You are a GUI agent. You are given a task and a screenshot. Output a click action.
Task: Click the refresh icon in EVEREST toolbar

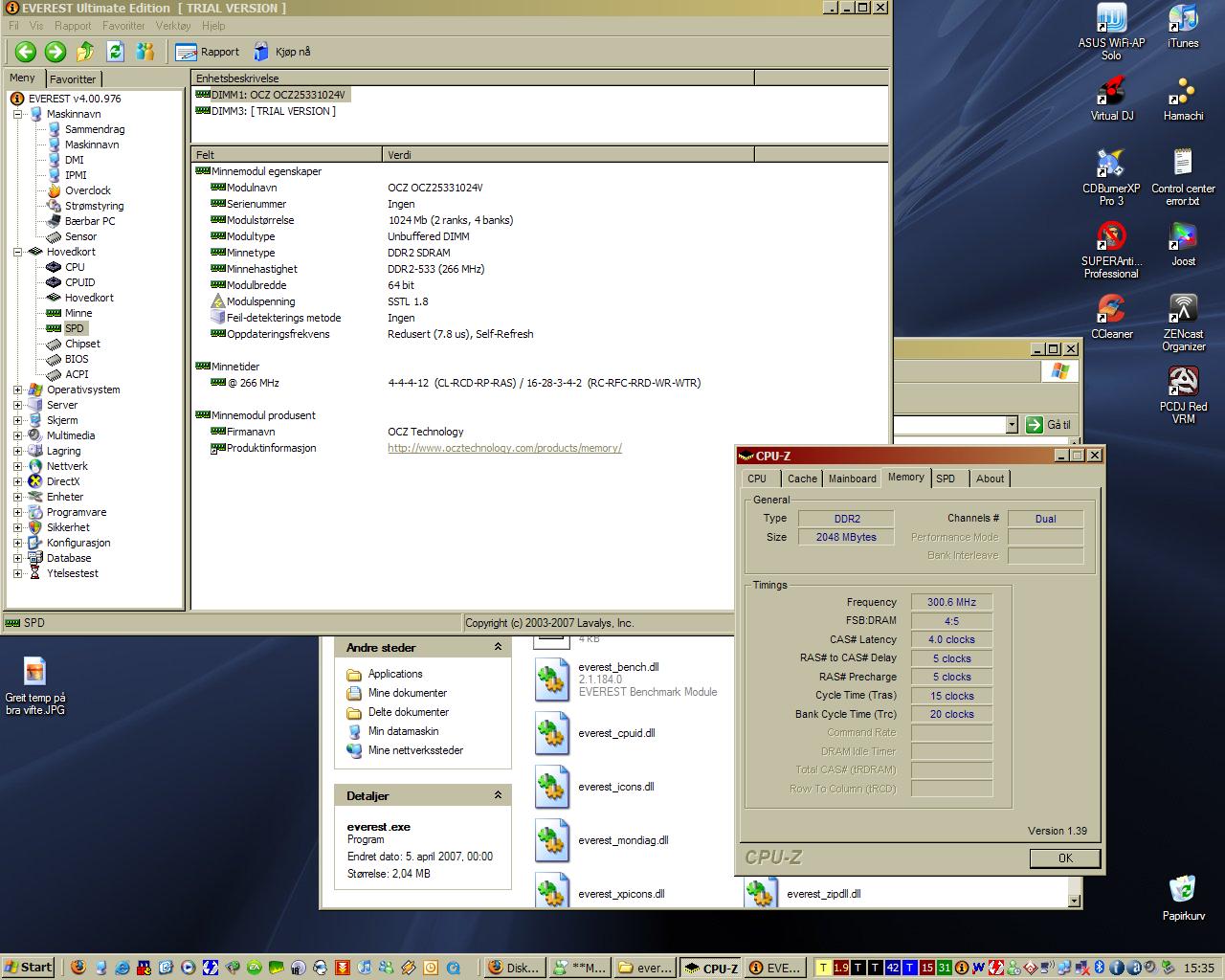[x=116, y=52]
